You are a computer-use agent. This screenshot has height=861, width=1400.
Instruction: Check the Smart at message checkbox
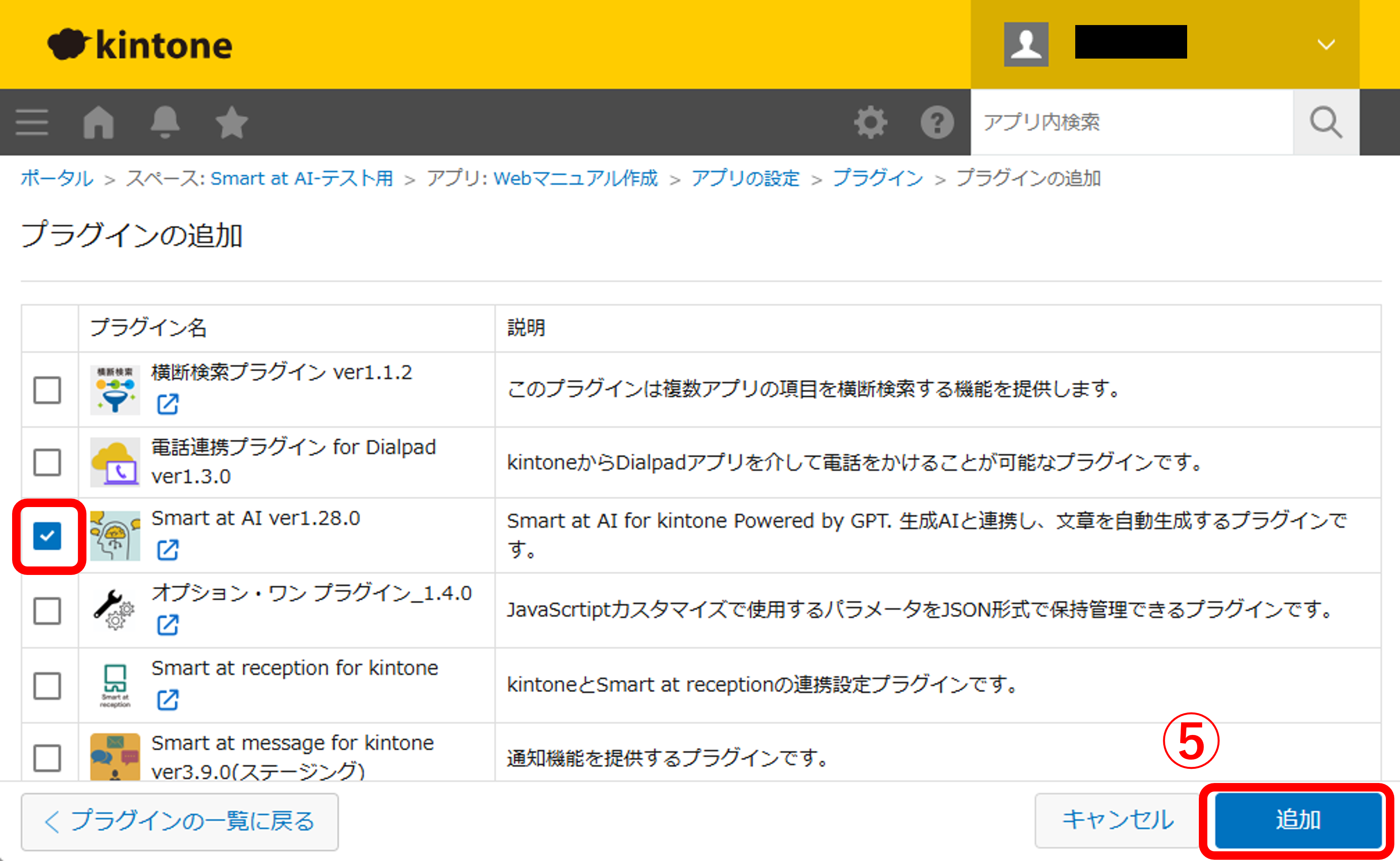point(47,757)
